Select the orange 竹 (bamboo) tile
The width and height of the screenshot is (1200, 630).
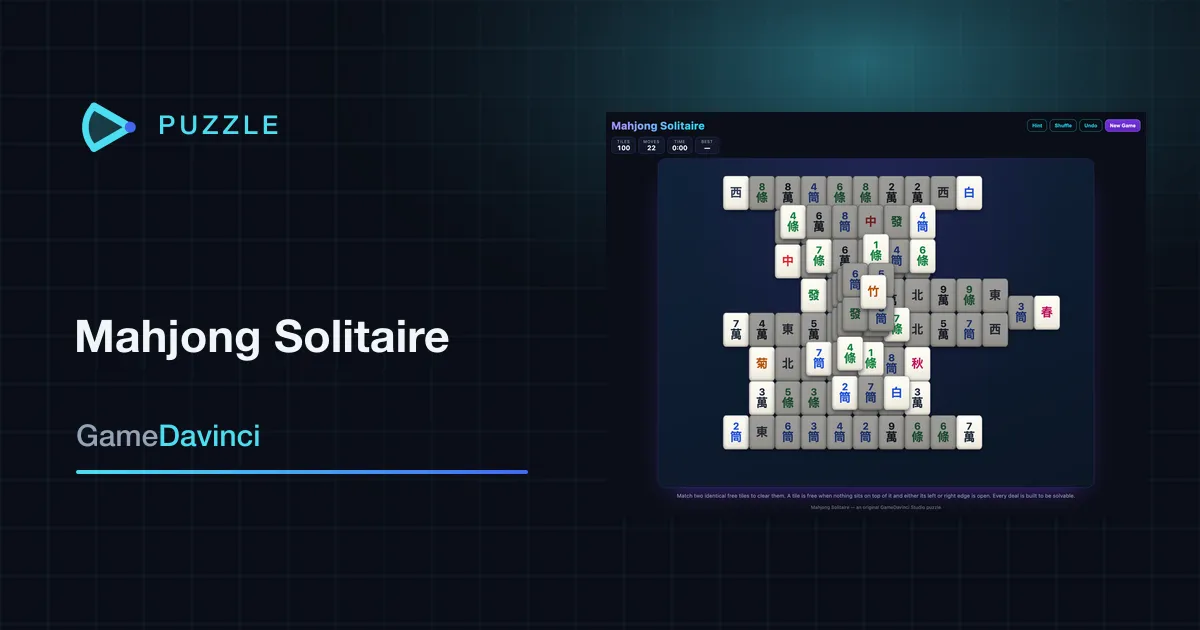click(x=873, y=292)
